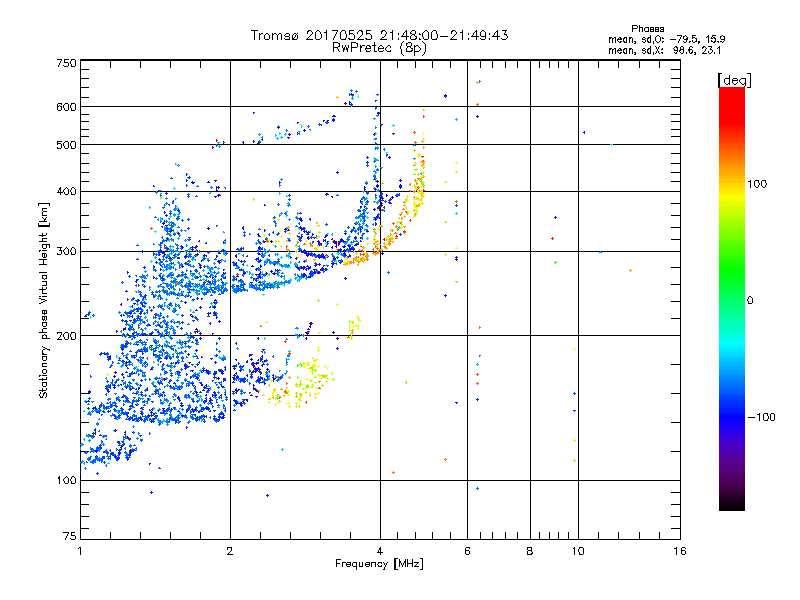Screen dimensions: 800x600
Task: Click the 'Phases' header label
Action: [x=647, y=29]
